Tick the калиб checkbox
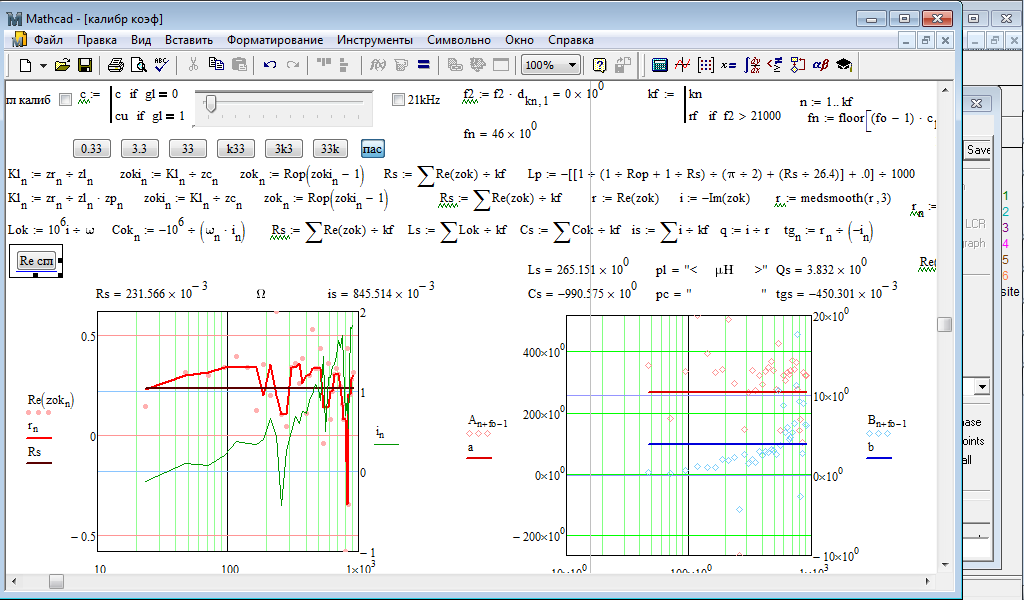 (65, 99)
